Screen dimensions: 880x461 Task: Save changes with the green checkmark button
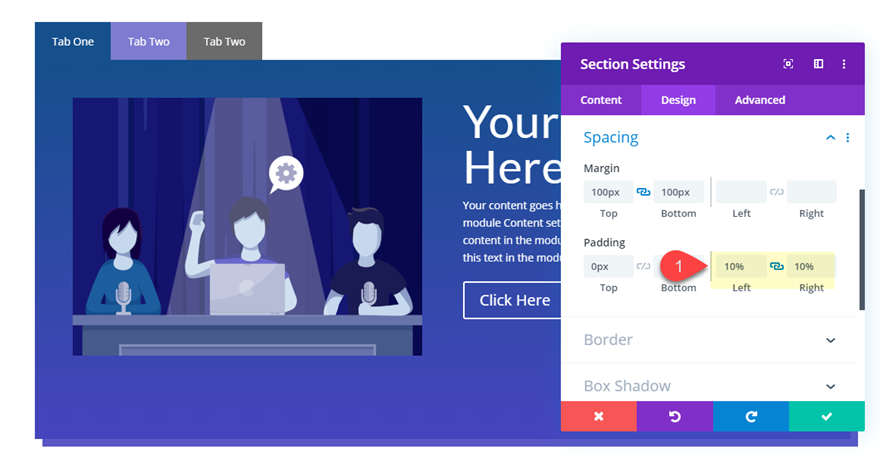[827, 416]
